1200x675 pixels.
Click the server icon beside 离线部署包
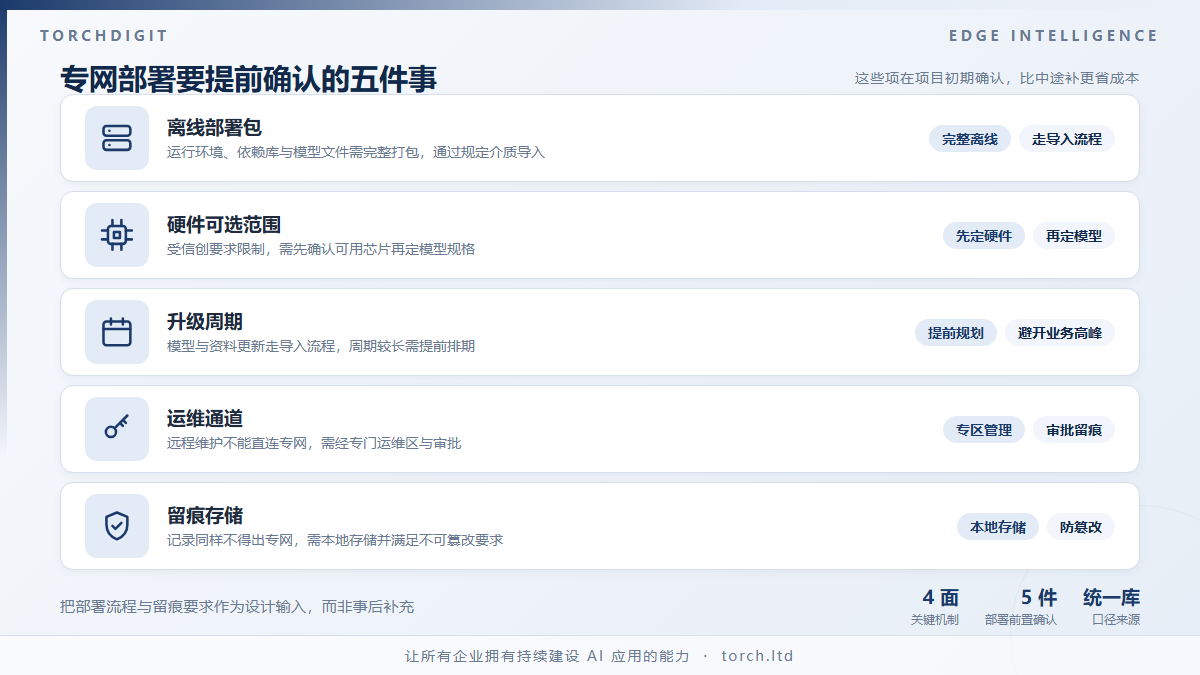(x=117, y=138)
